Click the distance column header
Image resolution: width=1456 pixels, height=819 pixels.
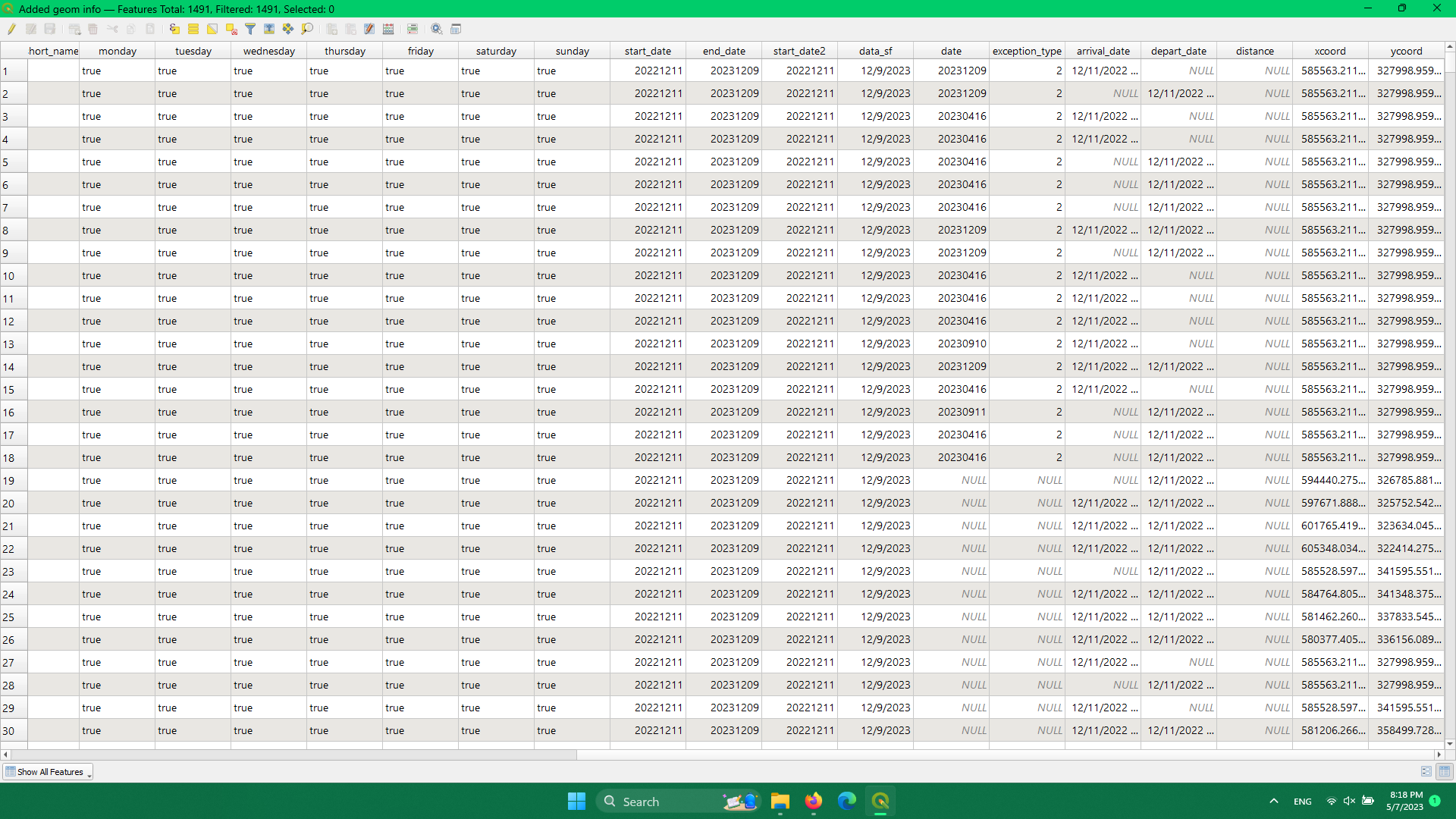pyautogui.click(x=1255, y=51)
